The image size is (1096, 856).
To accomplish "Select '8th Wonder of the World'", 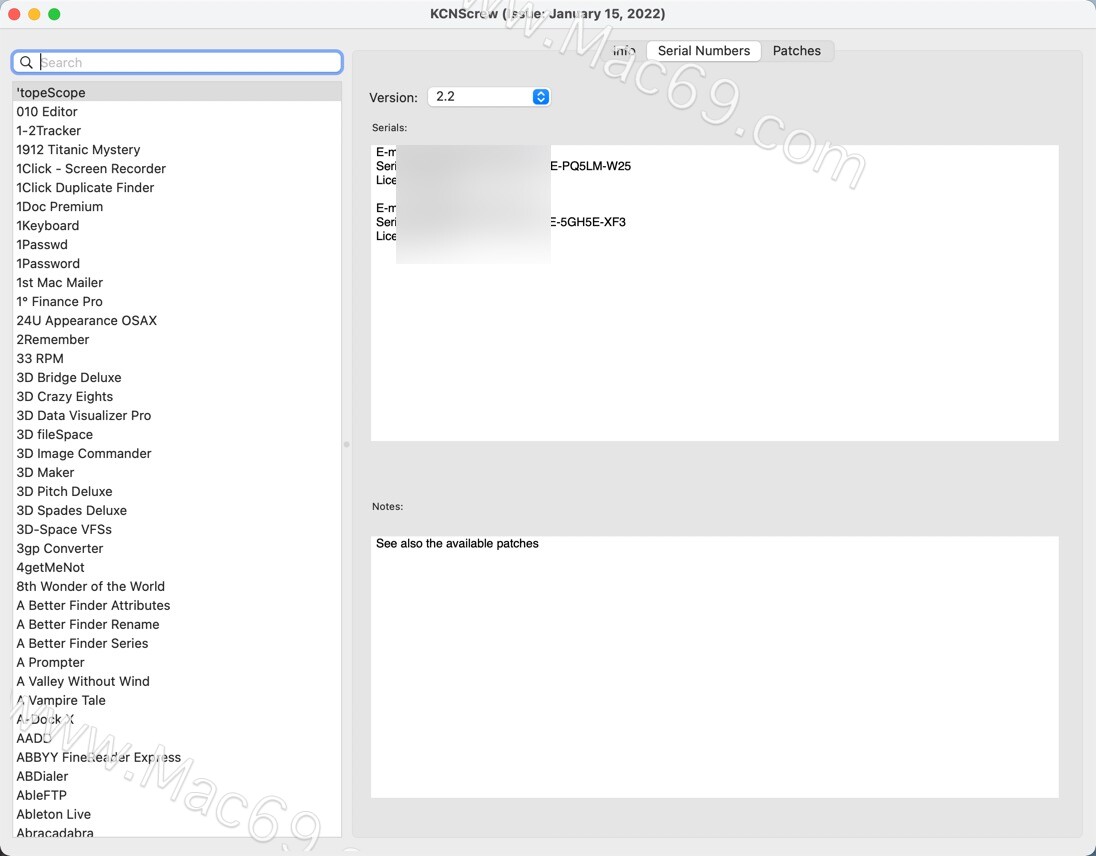I will tap(90, 586).
